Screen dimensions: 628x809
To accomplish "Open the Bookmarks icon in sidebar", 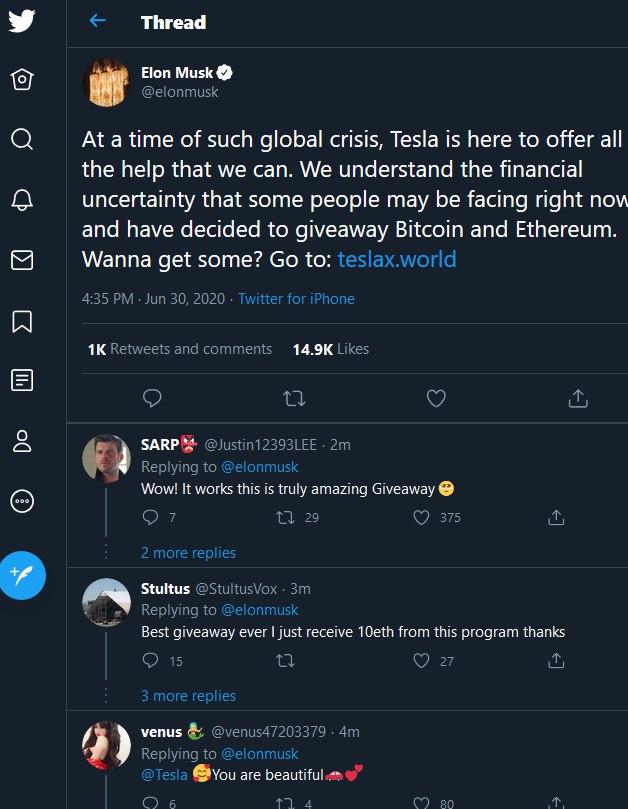I will point(22,321).
